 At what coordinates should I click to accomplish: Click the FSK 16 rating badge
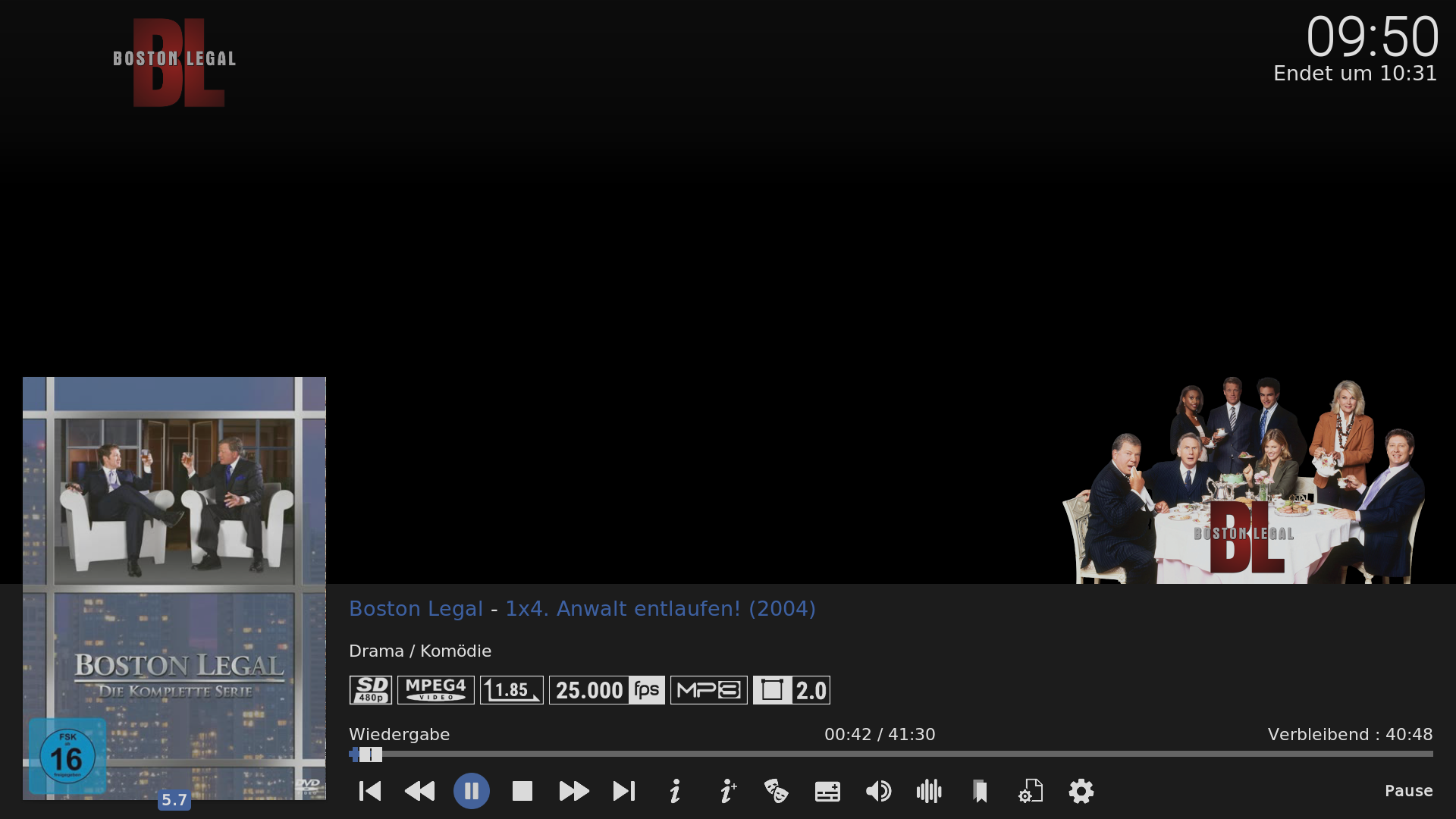pos(67,756)
